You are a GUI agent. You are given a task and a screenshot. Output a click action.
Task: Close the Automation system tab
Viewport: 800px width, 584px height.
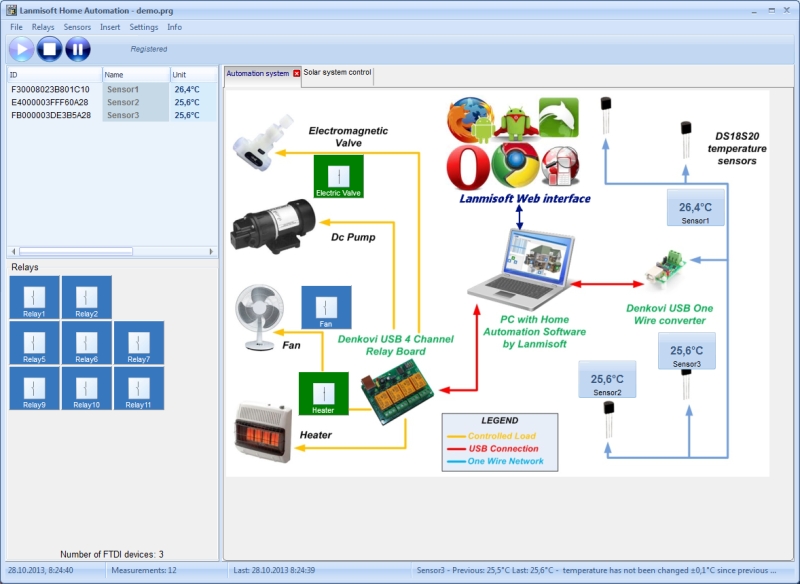(x=296, y=73)
